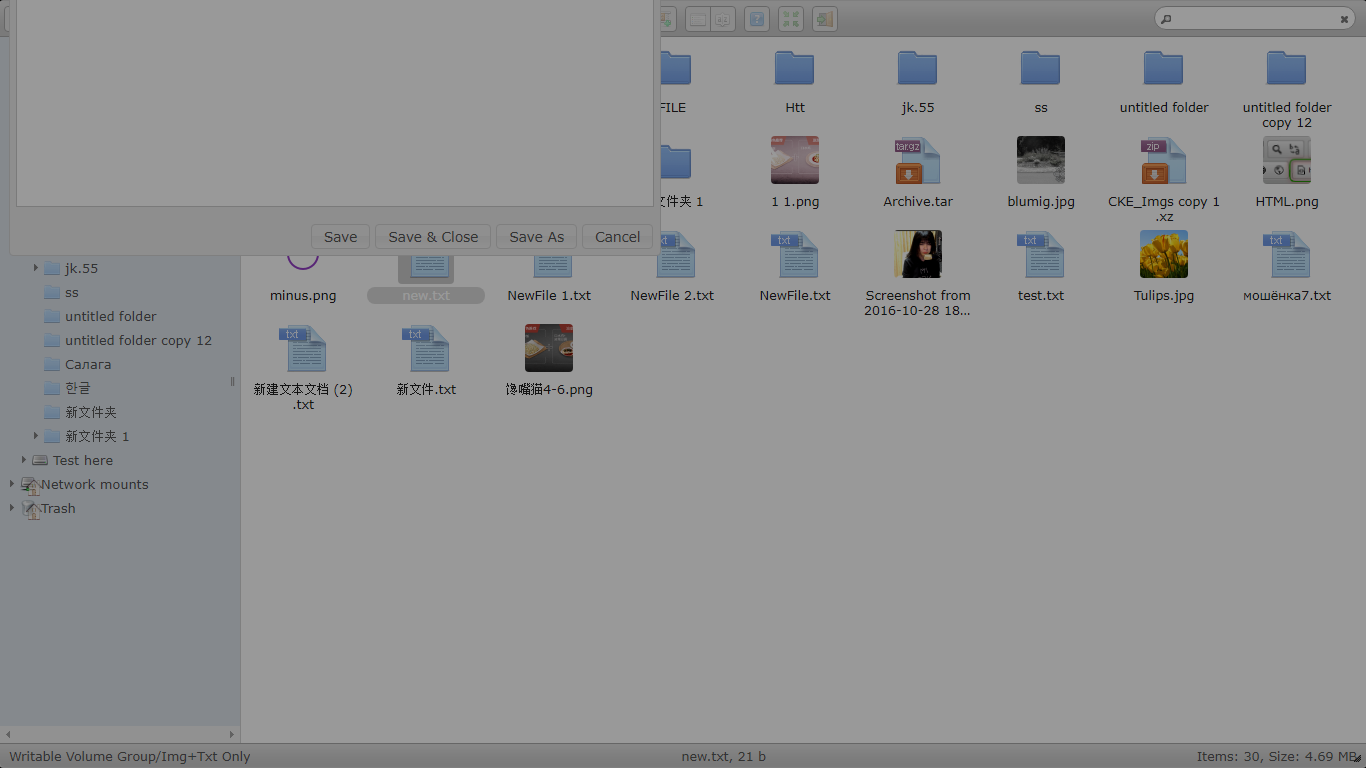Click the magnifier icon in search box
The width and height of the screenshot is (1366, 768).
coord(1167,19)
